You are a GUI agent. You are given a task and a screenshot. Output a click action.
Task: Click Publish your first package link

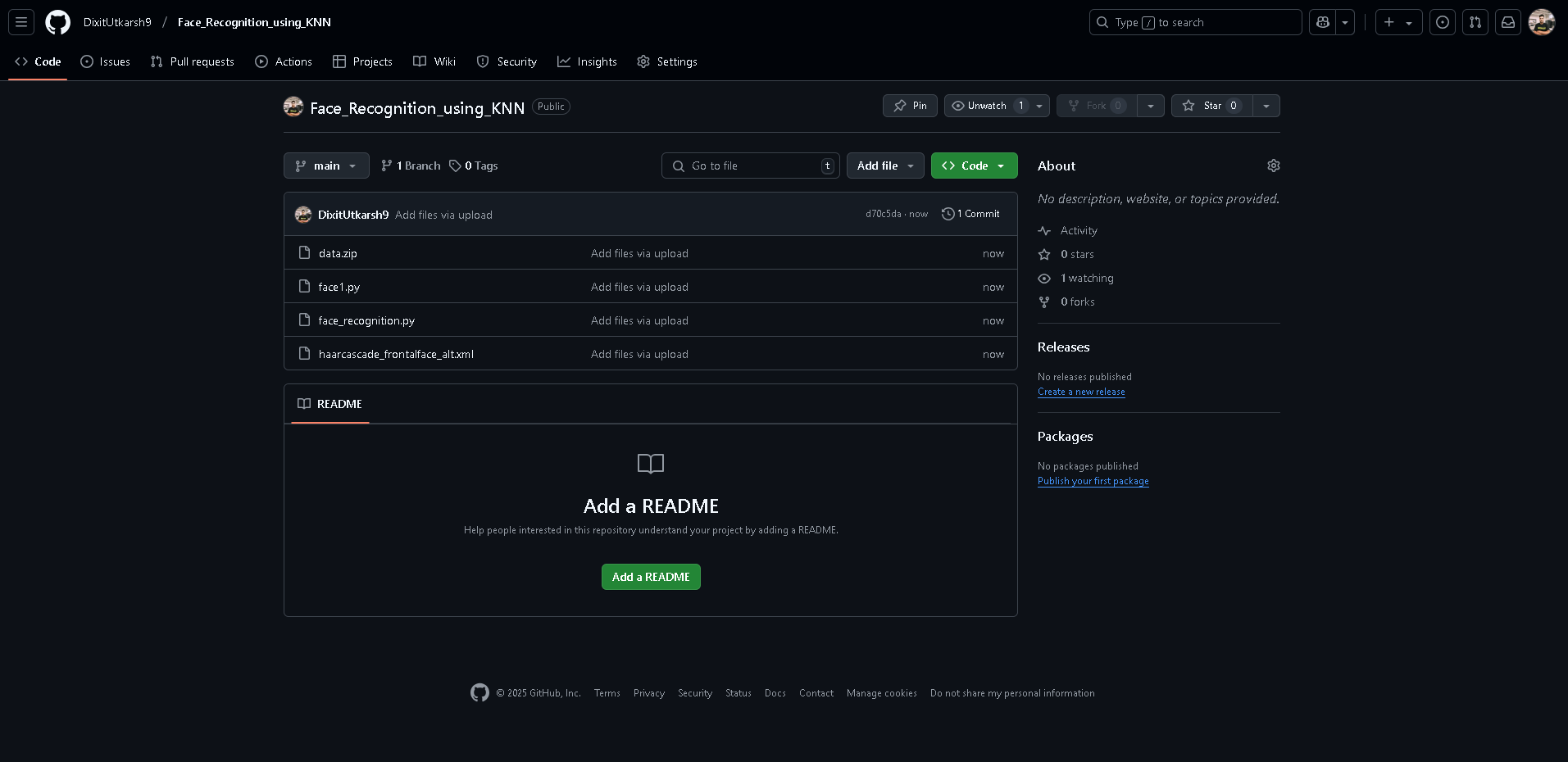pos(1093,481)
